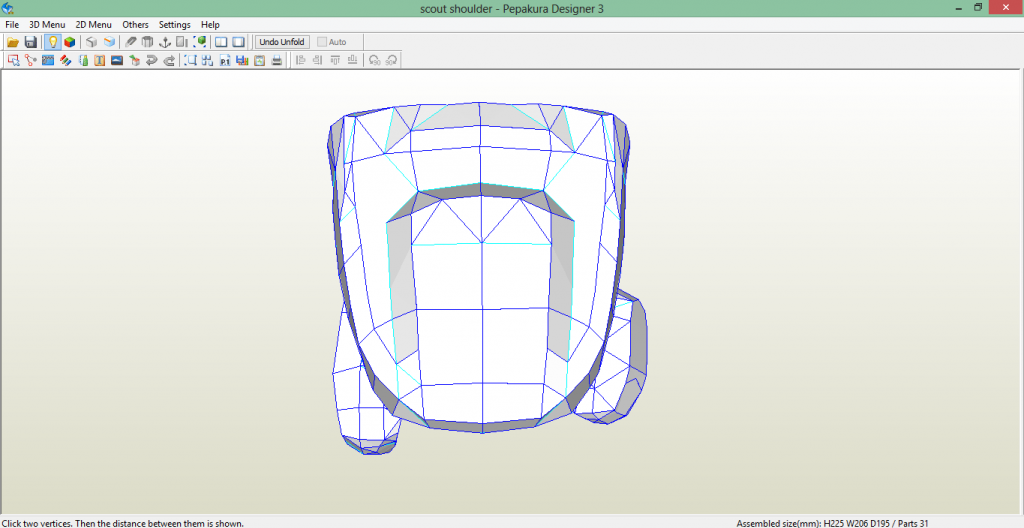Save the project with the floppy disk icon
The height and width of the screenshot is (528, 1024).
31,42
